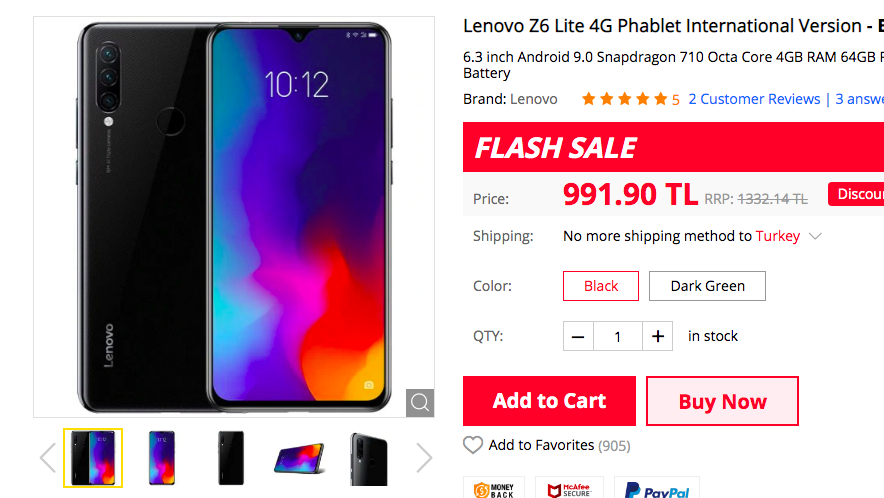Click the quantity input field
Screen dimensions: 884x498
(x=618, y=336)
